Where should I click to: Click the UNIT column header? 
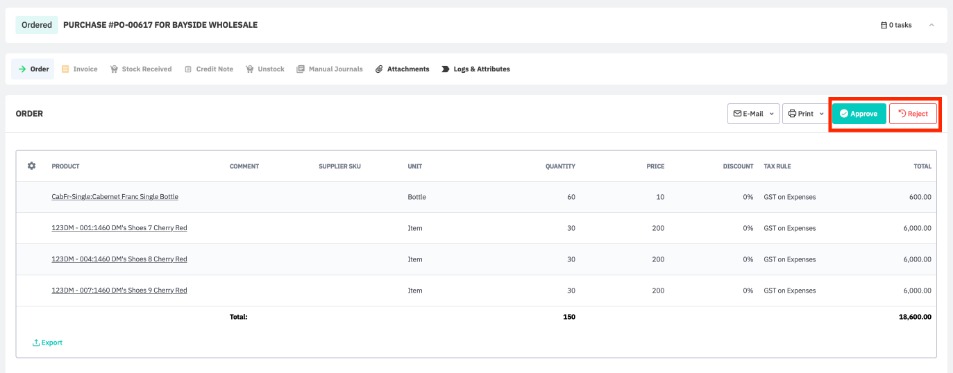pos(415,166)
